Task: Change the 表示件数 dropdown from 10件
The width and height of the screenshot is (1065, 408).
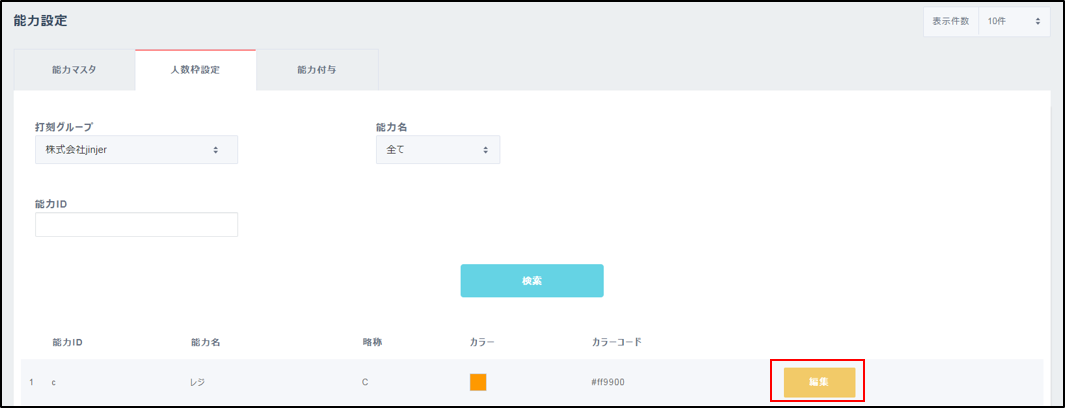Action: click(x=1013, y=21)
